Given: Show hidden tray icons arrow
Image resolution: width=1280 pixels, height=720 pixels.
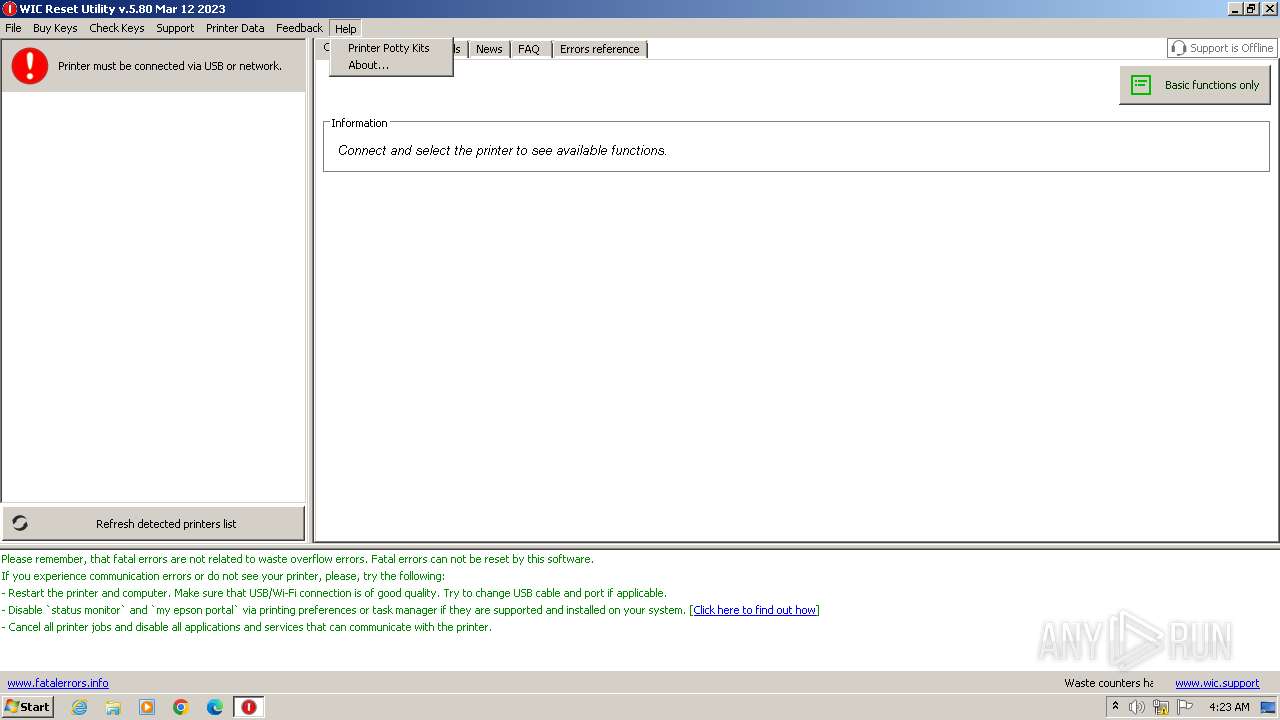Looking at the screenshot, I should click(1115, 706).
